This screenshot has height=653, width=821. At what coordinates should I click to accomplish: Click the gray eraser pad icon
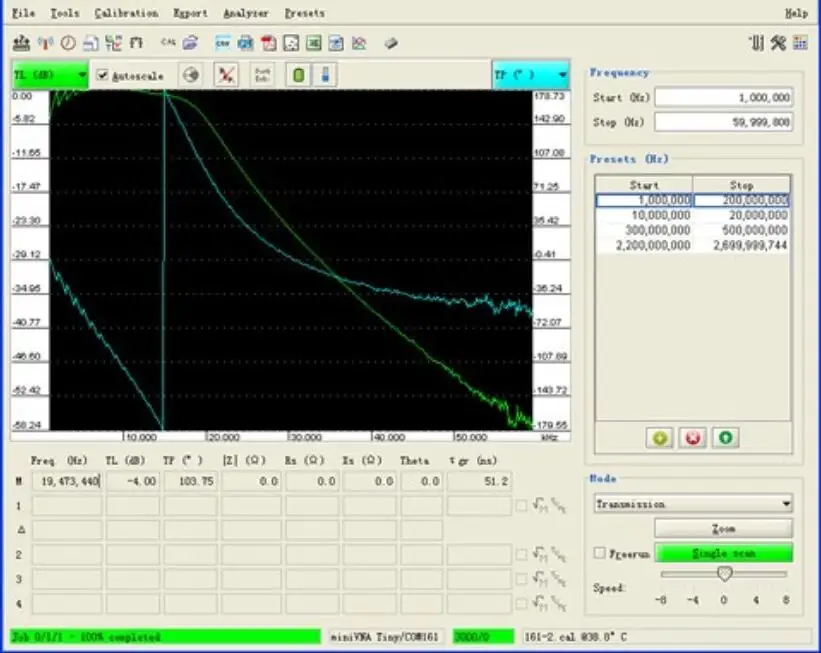point(391,43)
